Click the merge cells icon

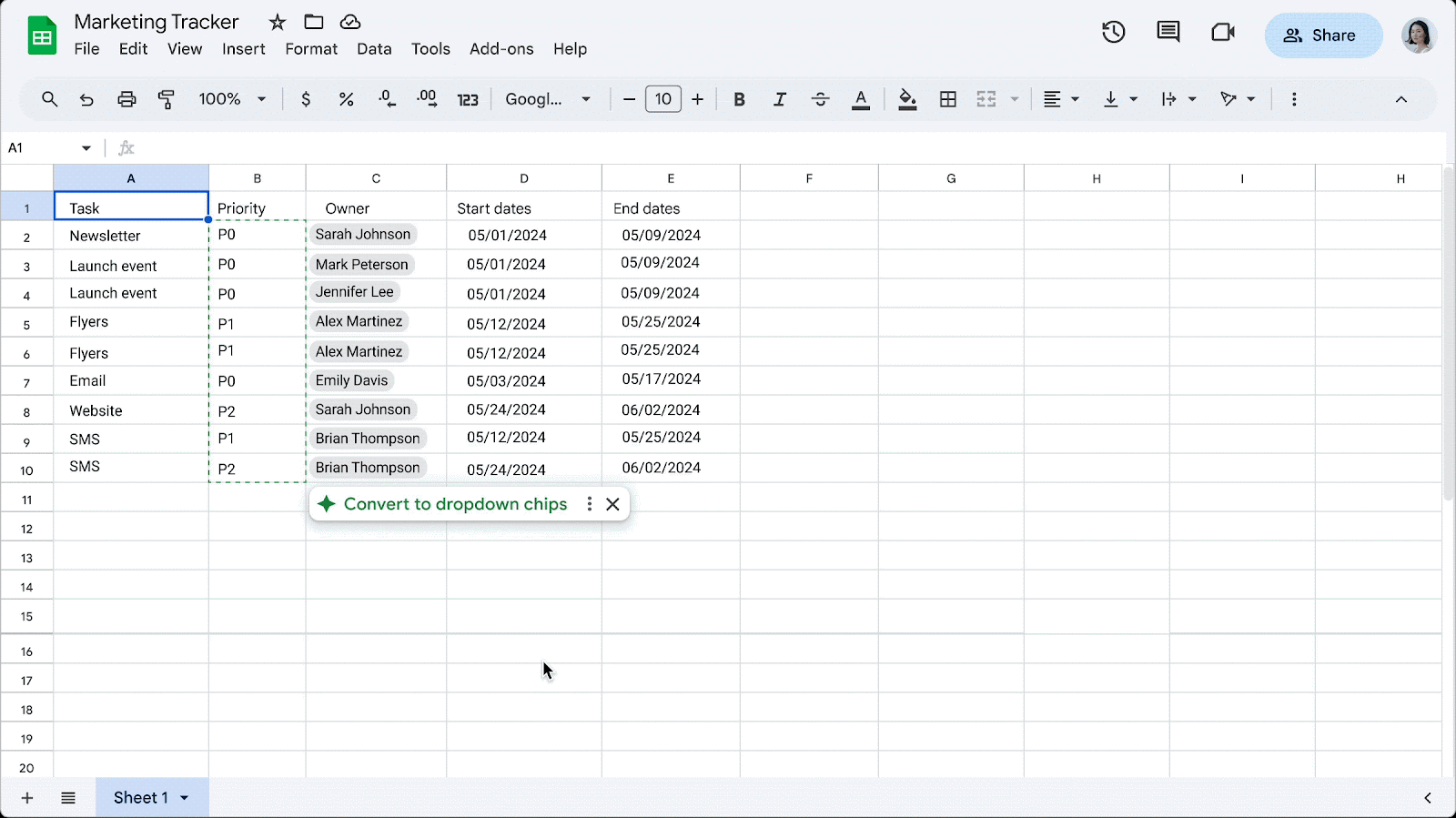(986, 99)
